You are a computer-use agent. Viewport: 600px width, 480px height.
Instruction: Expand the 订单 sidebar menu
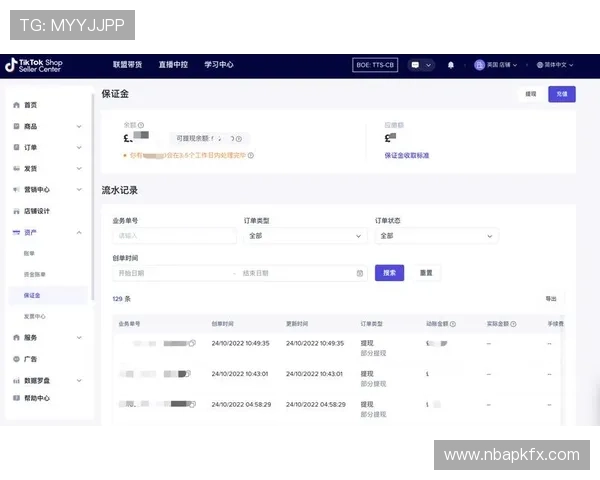click(x=79, y=147)
